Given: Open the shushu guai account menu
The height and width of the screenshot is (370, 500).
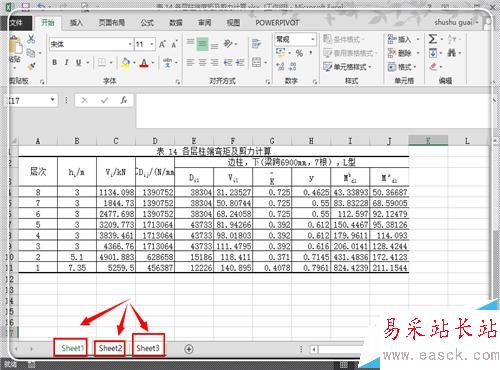Looking at the screenshot, I should pyautogui.click(x=456, y=22).
